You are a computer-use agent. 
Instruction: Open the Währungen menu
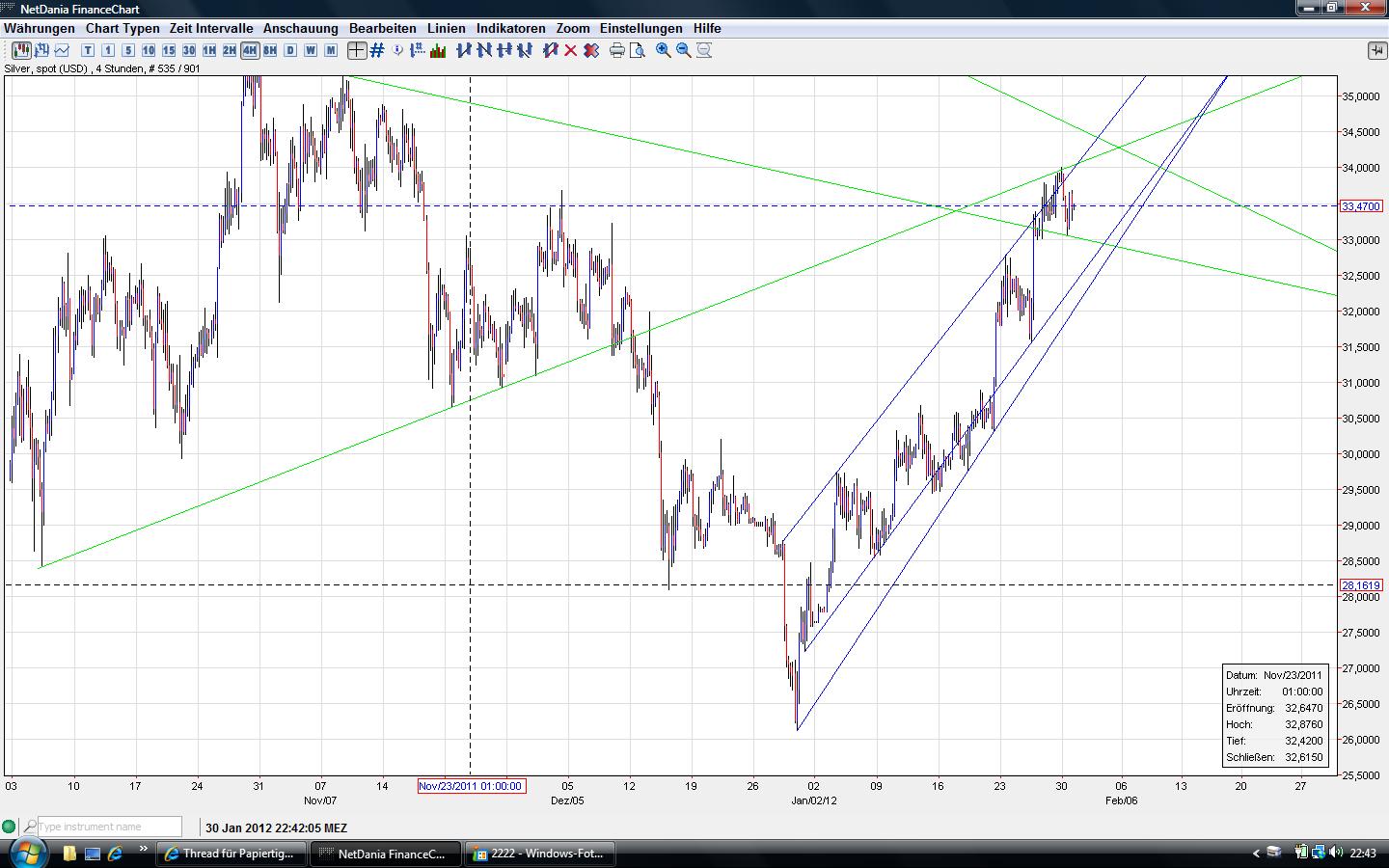point(40,28)
